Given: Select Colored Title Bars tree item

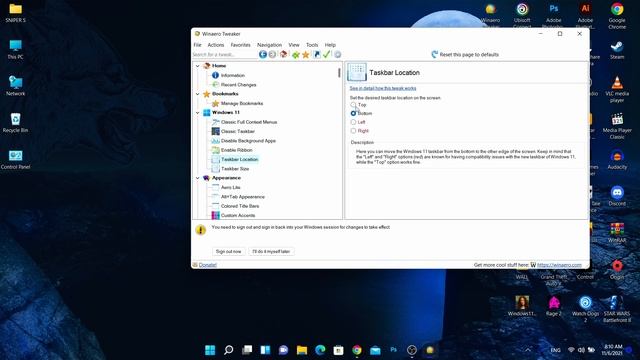Looking at the screenshot, I should click(x=240, y=206).
